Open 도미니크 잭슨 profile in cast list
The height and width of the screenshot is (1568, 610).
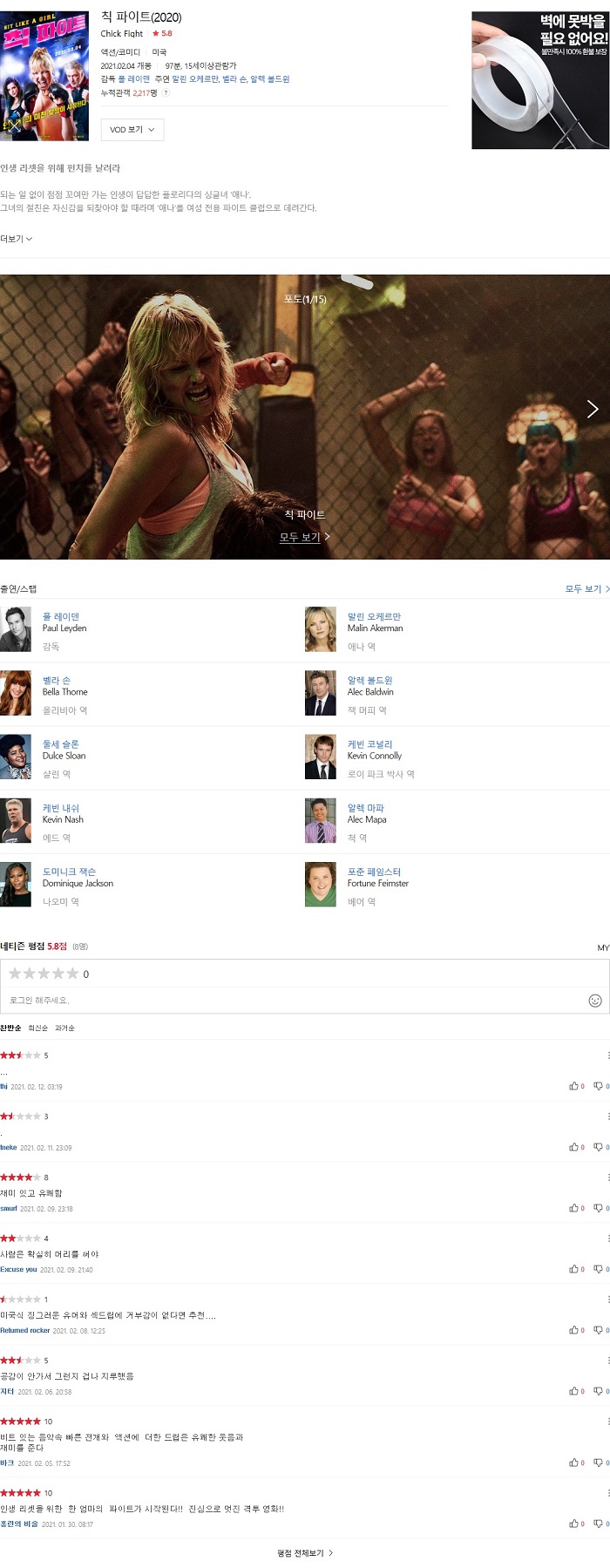click(x=70, y=872)
